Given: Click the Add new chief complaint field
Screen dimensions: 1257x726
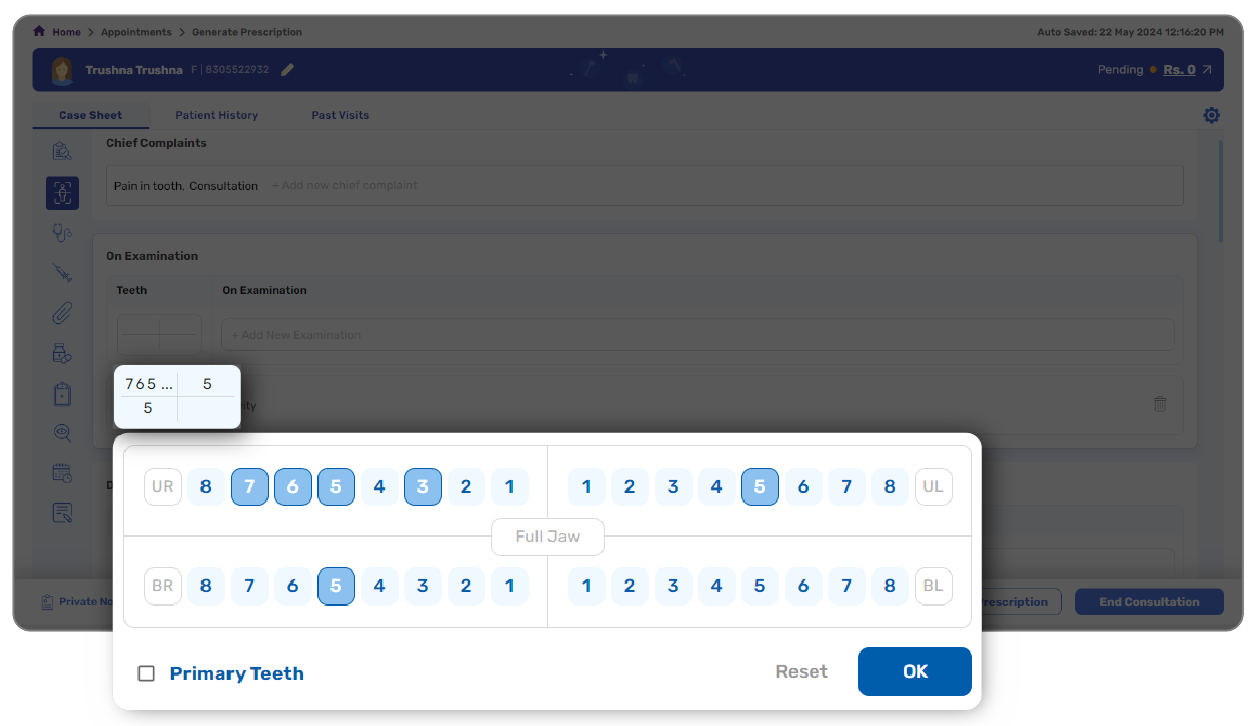Looking at the screenshot, I should [345, 186].
